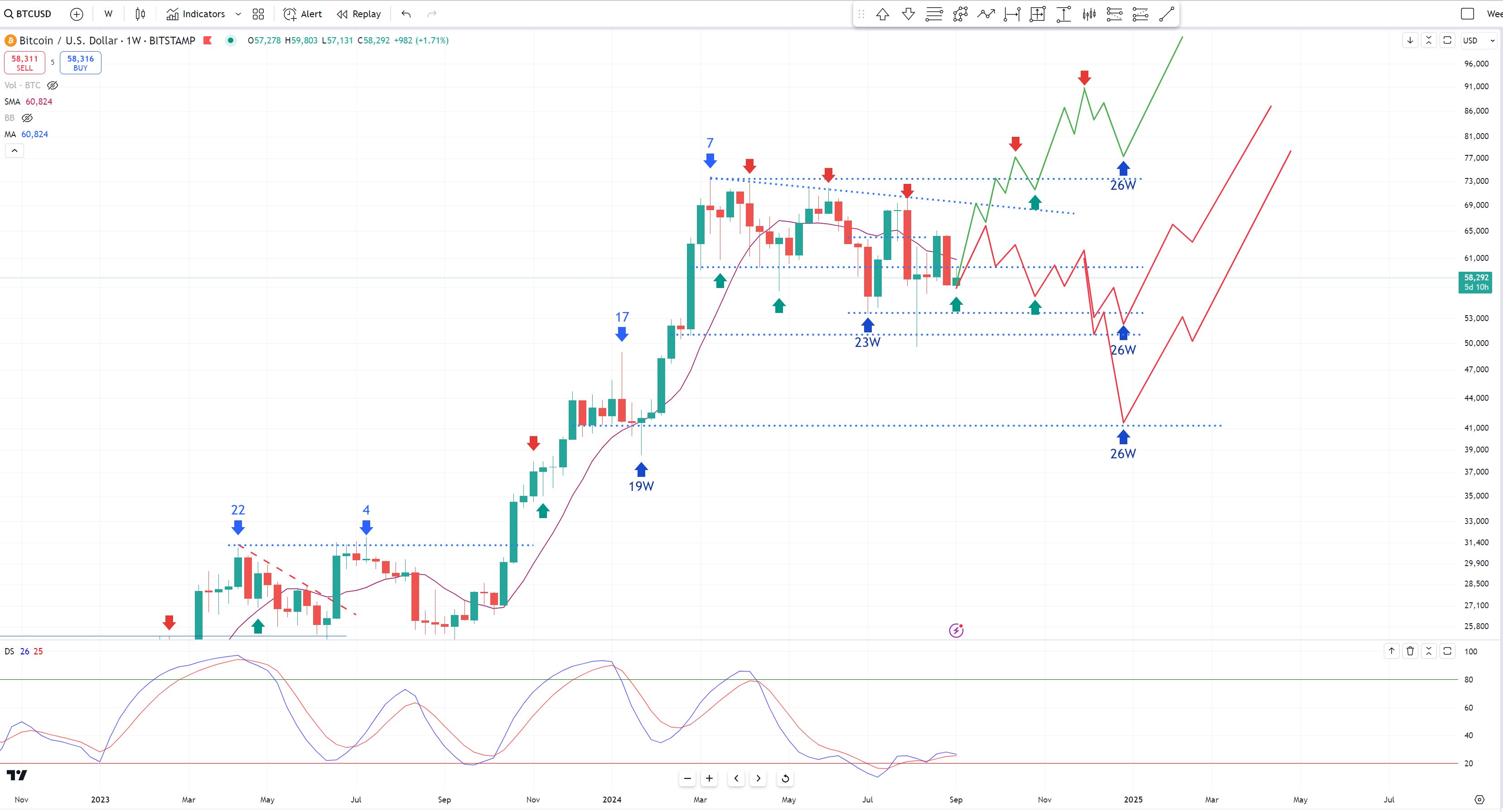Toggle the BB indicator visibility eye
This screenshot has width=1503, height=812.
click(27, 118)
